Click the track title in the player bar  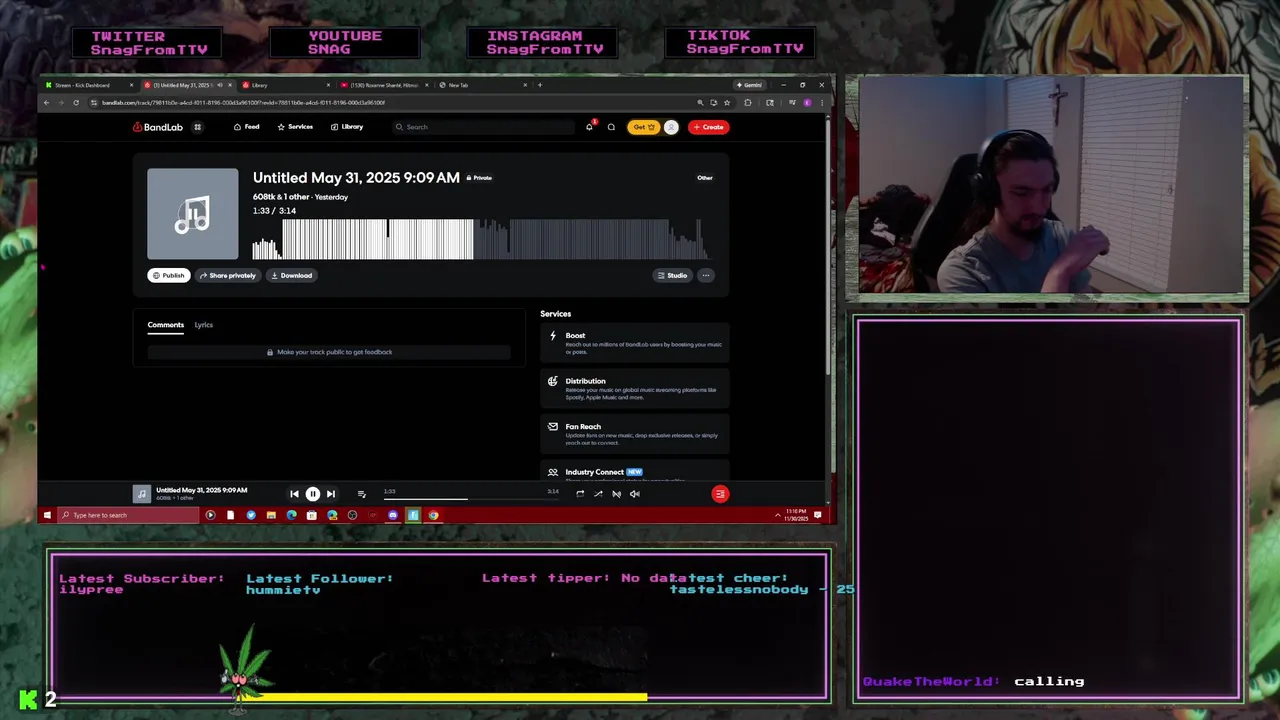tap(201, 490)
